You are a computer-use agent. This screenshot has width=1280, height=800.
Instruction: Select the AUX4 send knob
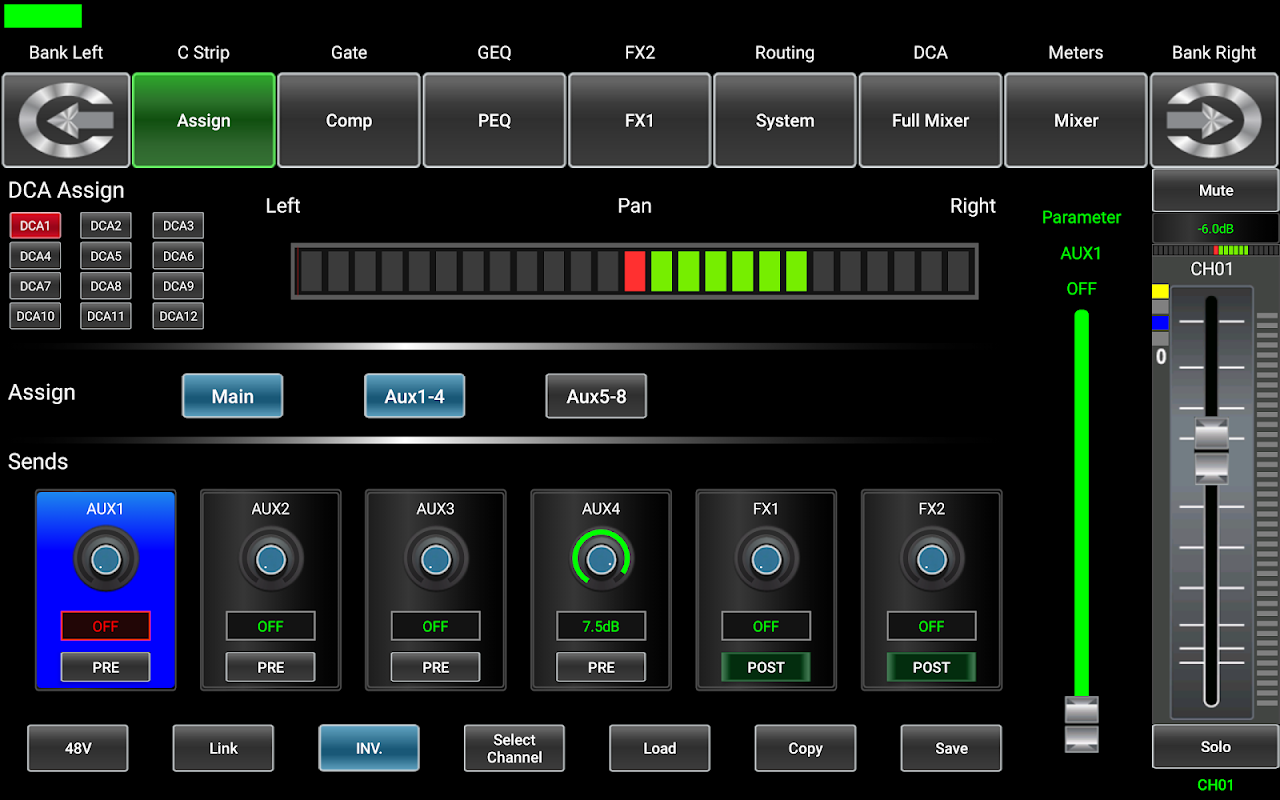point(601,560)
